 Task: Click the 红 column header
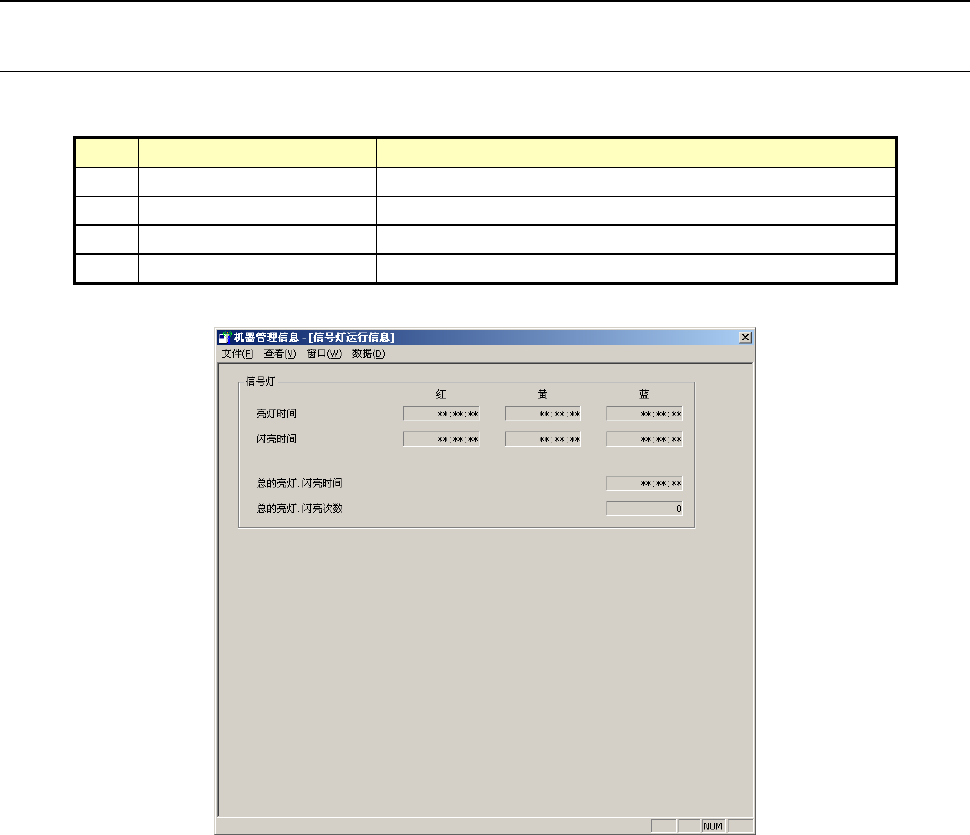[440, 394]
